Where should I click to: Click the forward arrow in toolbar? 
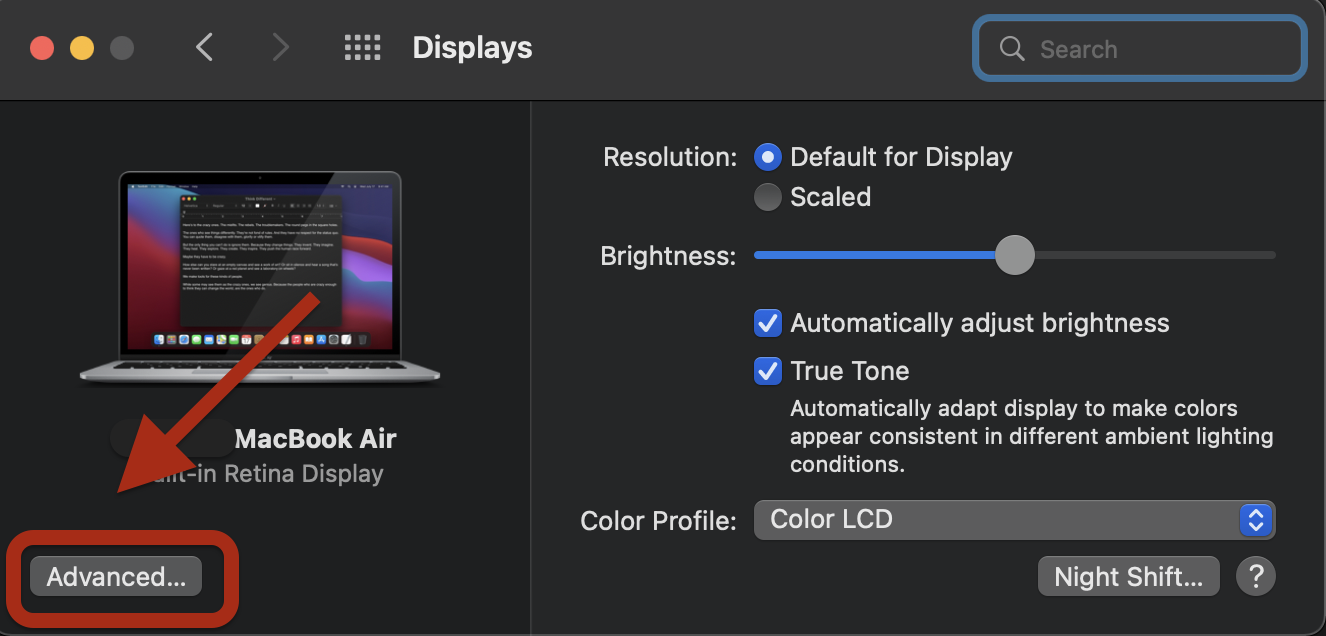281,48
